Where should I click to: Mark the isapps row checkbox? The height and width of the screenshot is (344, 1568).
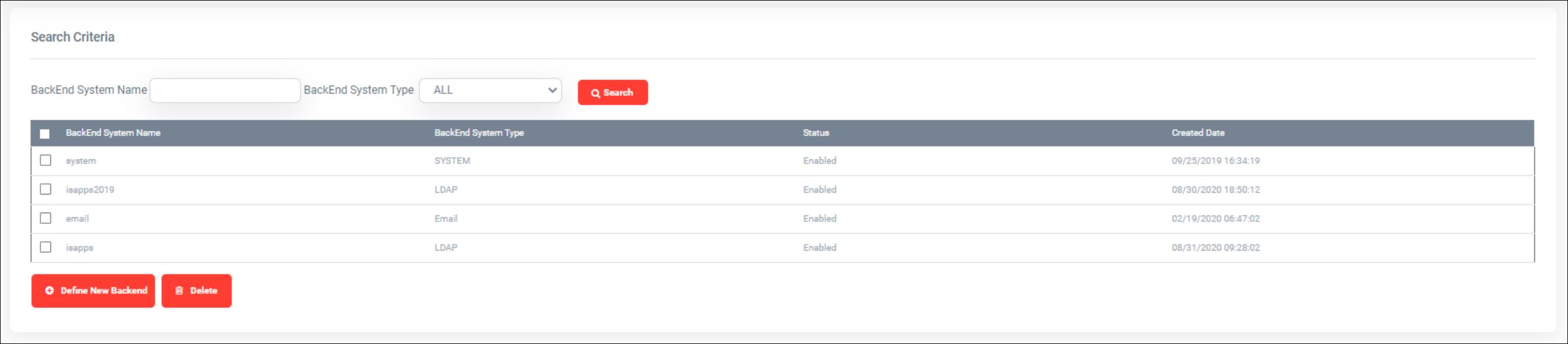[x=46, y=248]
